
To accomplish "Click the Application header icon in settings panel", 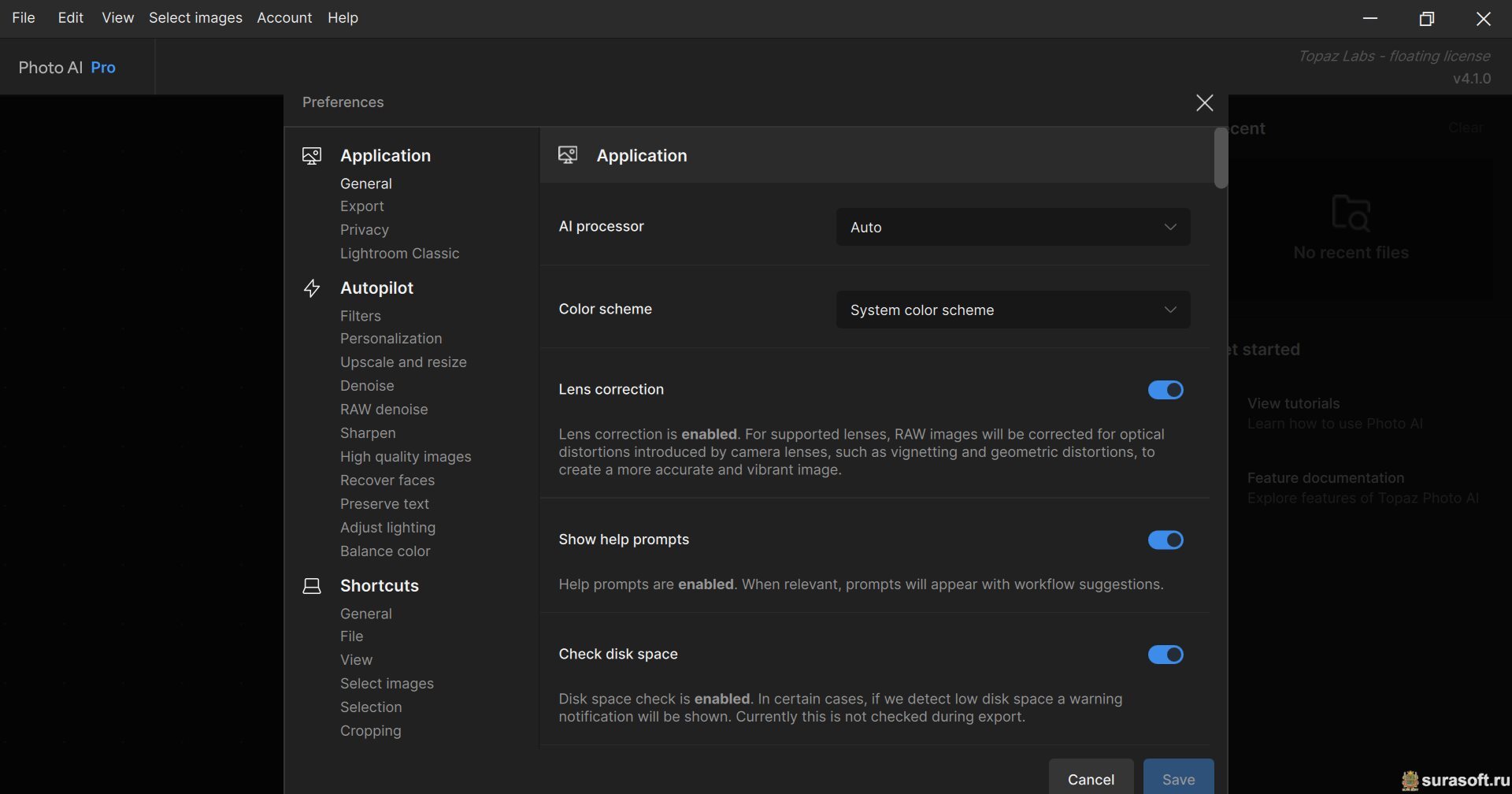I will 568,155.
